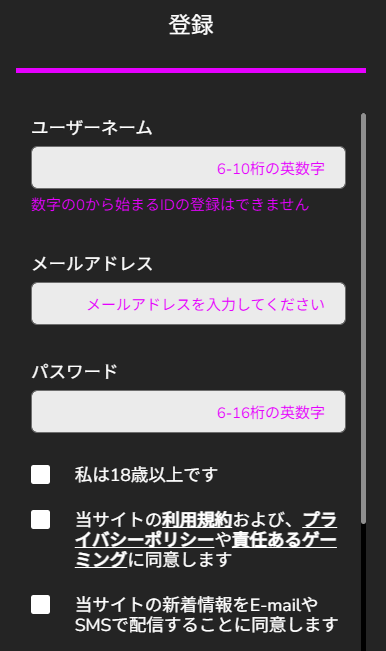Viewport: 386px width, 651px height.
Task: Click the magenta divider line under 登録
Action: [x=191, y=71]
